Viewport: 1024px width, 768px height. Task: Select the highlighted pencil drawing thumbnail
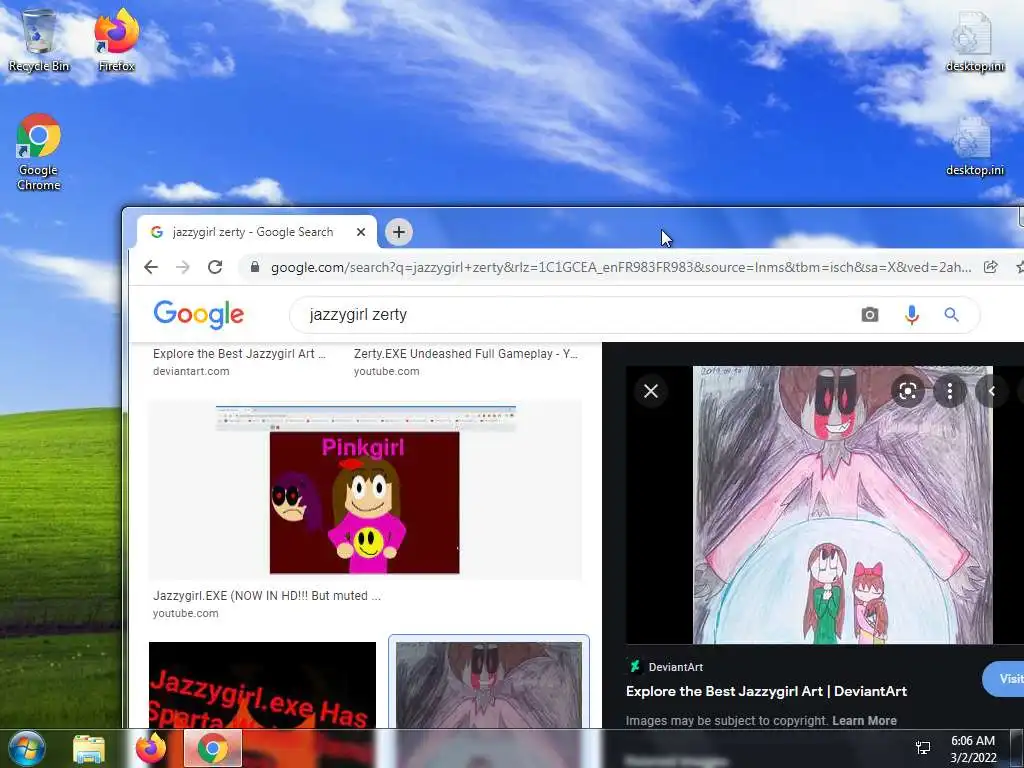point(488,684)
